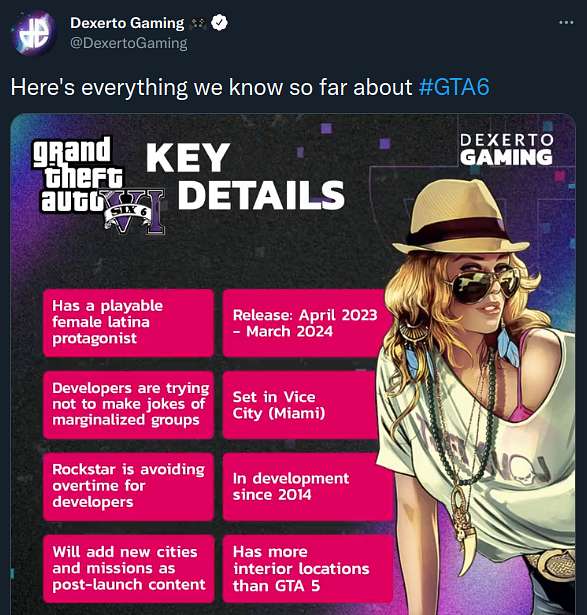Click the more interior locations than GTA 5 box
The height and width of the screenshot is (615, 587).
pos(307,569)
